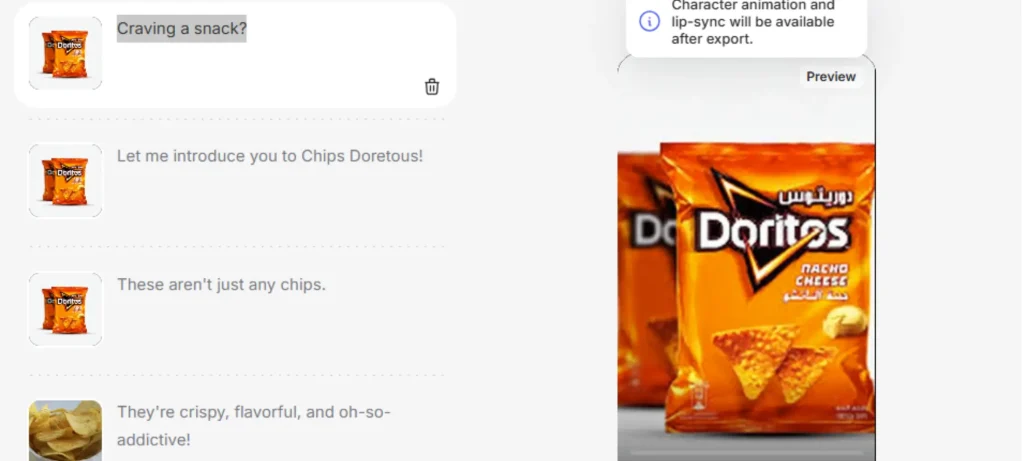
Task: Edit the "These aren't just any chips." line
Action: click(221, 285)
